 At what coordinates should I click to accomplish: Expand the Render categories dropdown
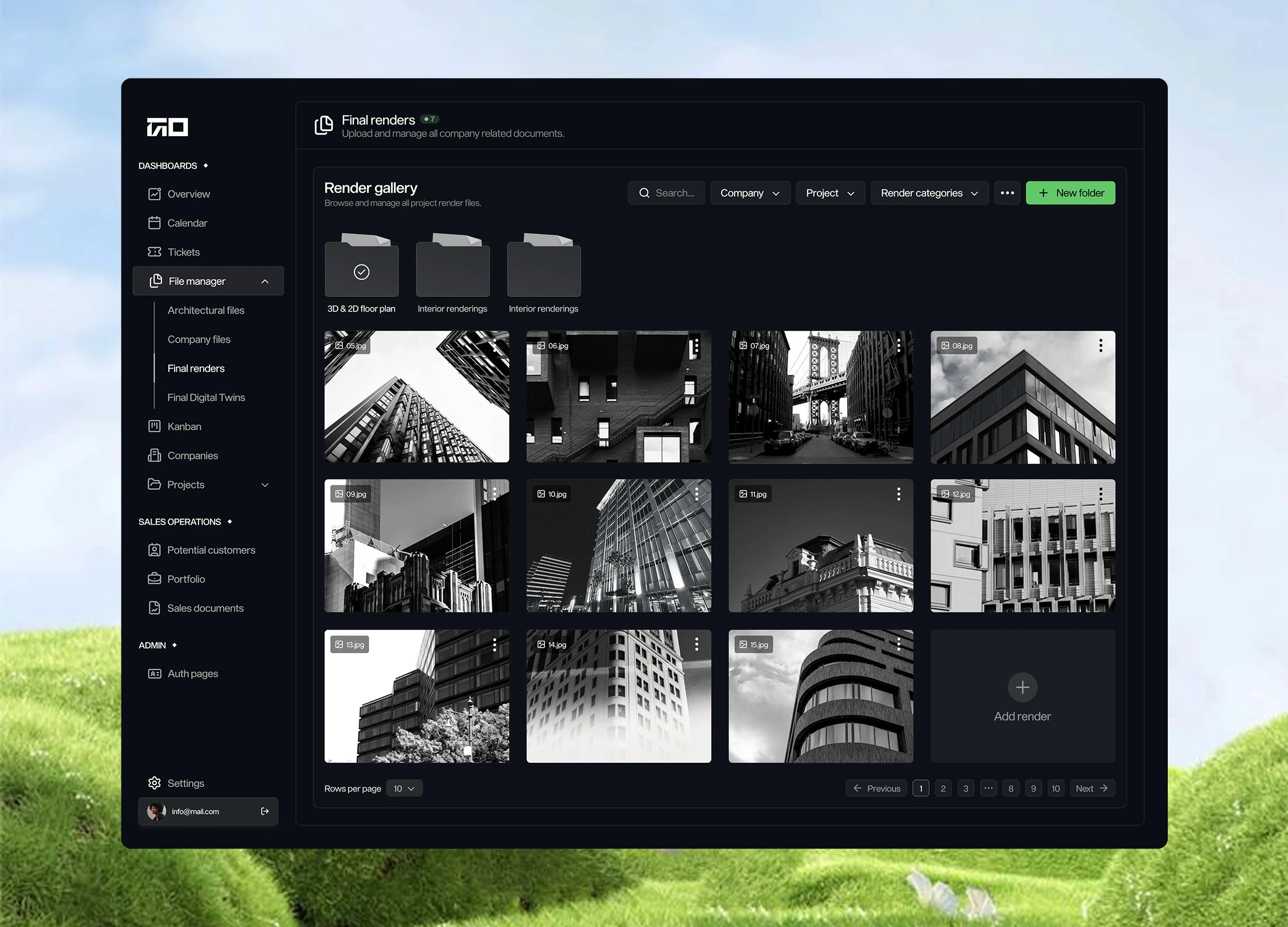[x=929, y=193]
